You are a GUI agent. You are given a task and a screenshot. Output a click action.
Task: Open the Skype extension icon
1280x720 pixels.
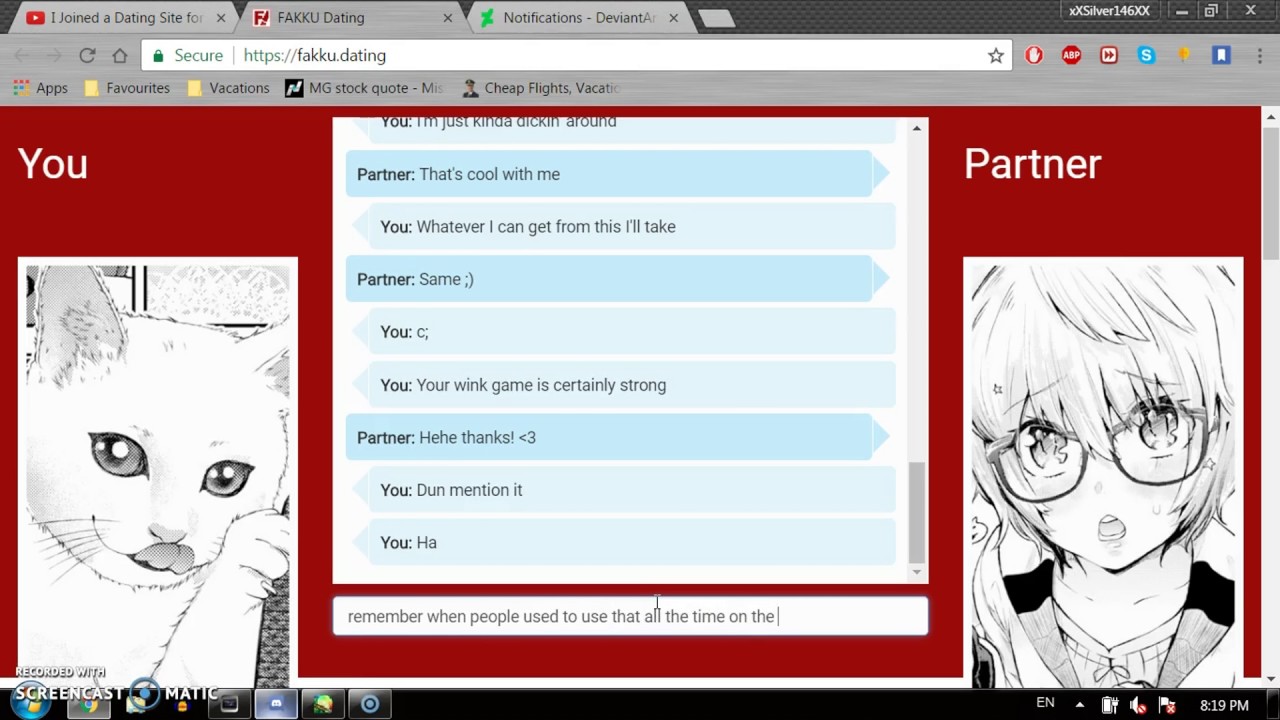(1146, 56)
